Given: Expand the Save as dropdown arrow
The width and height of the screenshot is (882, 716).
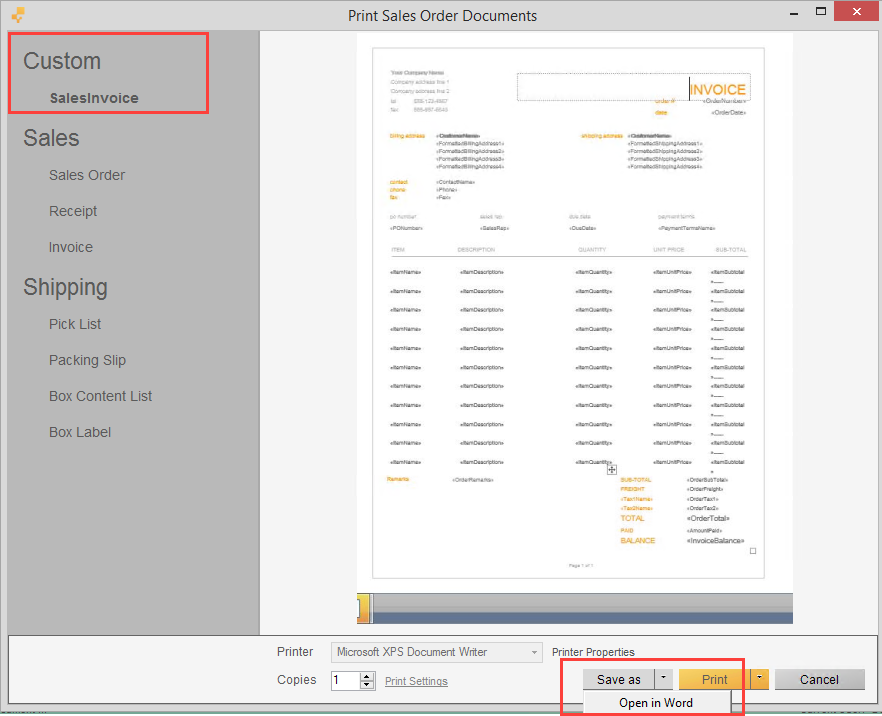Looking at the screenshot, I should click(664, 679).
